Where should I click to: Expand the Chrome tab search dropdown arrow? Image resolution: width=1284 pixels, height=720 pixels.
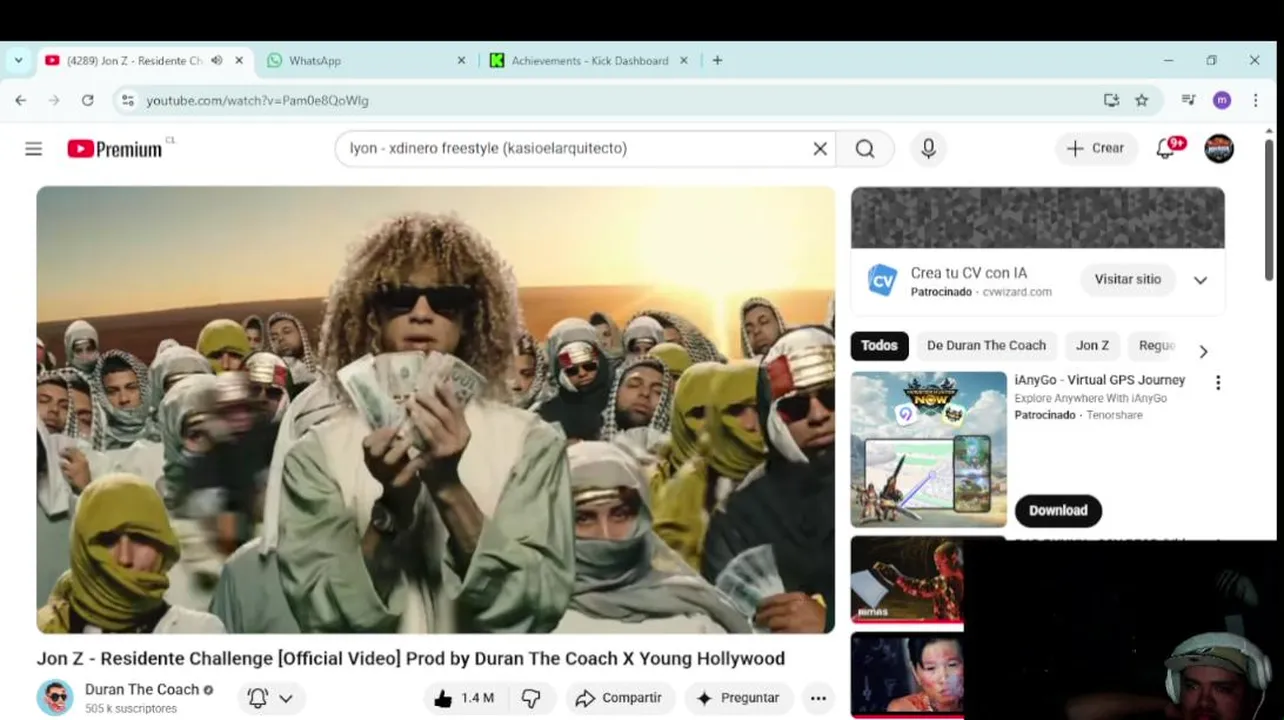click(x=18, y=60)
